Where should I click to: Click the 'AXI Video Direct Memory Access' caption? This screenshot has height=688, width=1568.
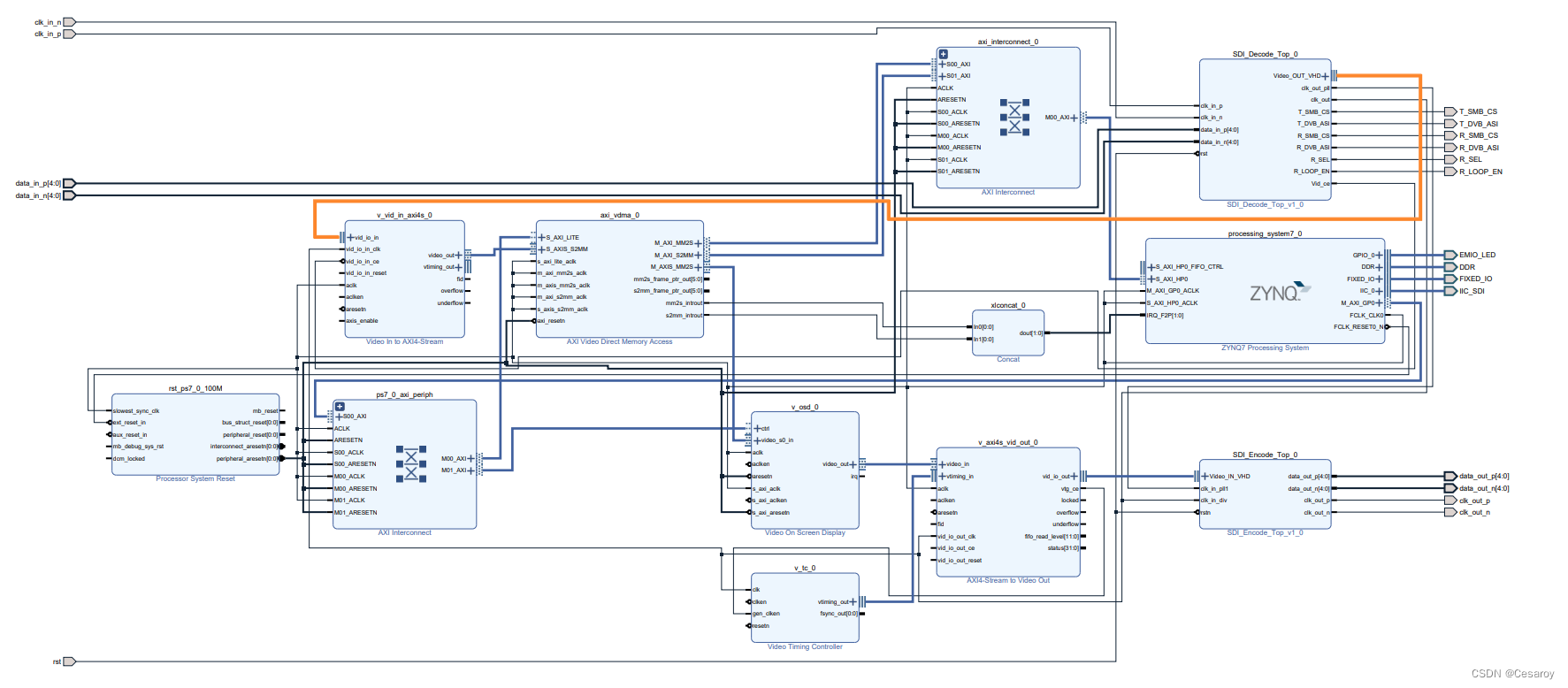pyautogui.click(x=619, y=341)
